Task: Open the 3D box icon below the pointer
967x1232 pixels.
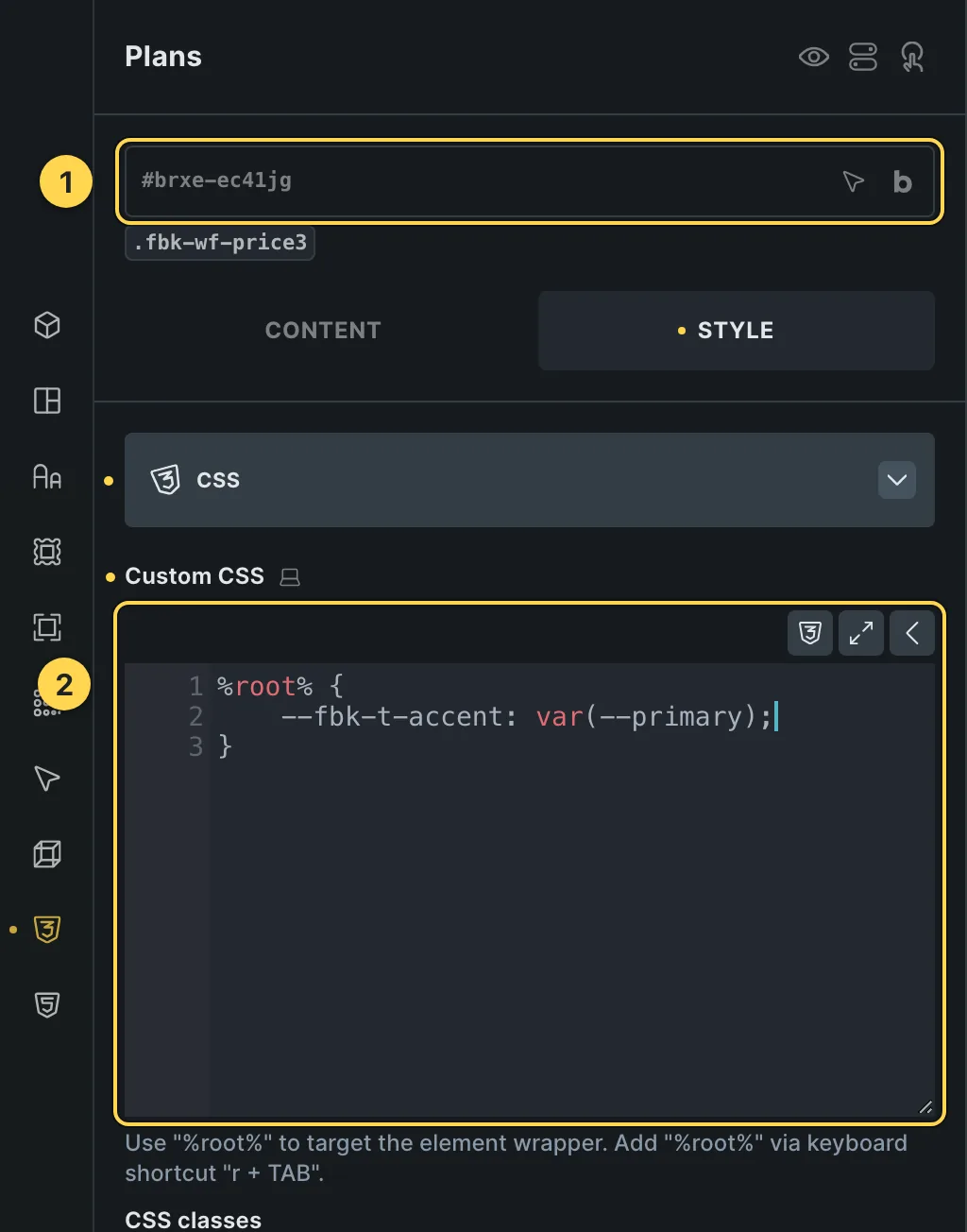Action: (x=47, y=854)
